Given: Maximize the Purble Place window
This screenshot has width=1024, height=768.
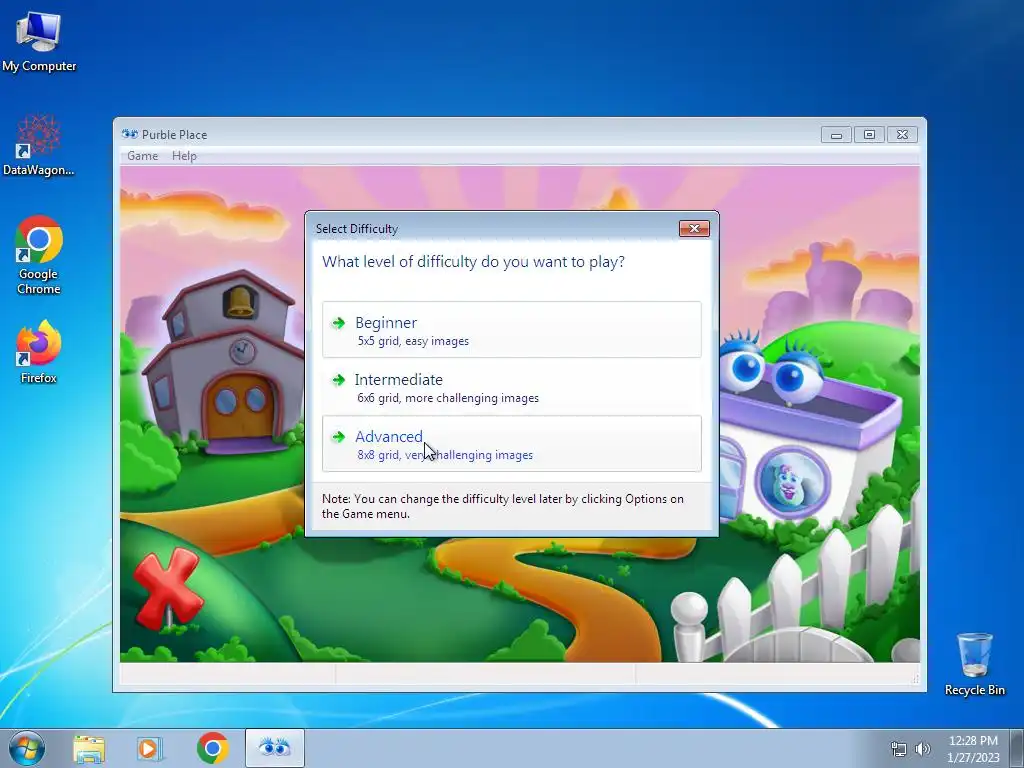Looking at the screenshot, I should pos(869,135).
